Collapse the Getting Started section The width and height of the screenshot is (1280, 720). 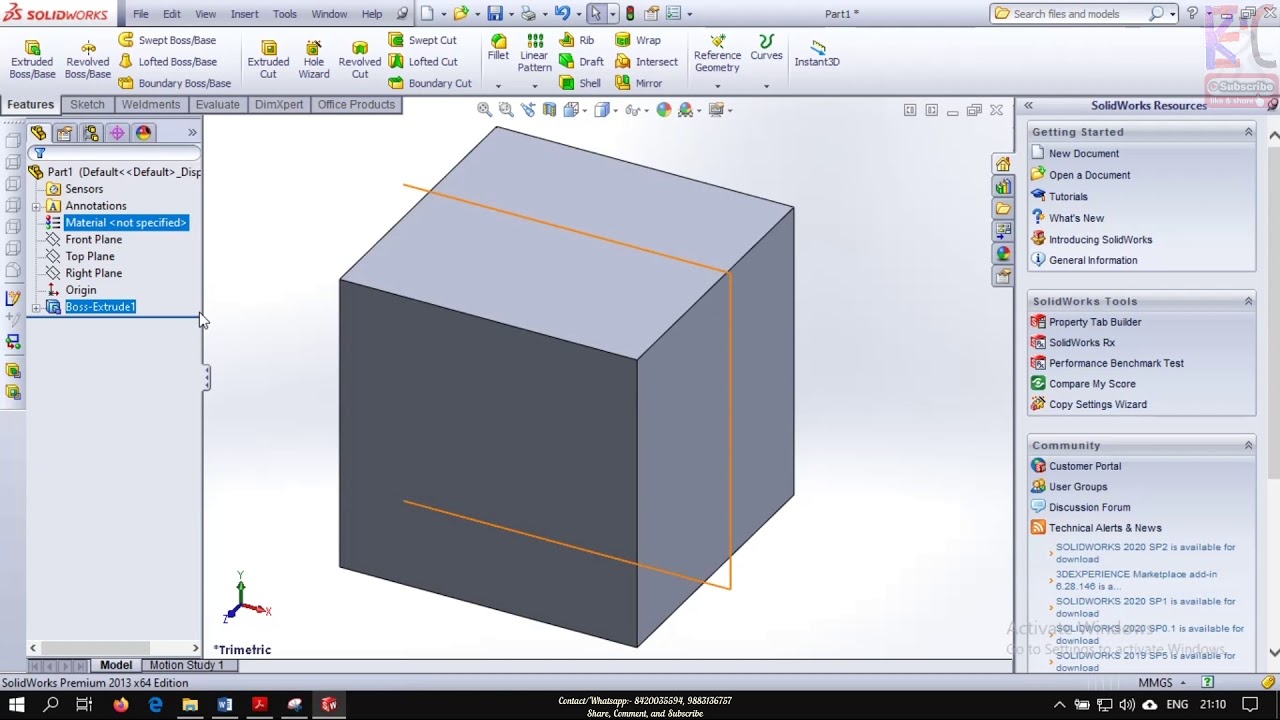pos(1248,132)
